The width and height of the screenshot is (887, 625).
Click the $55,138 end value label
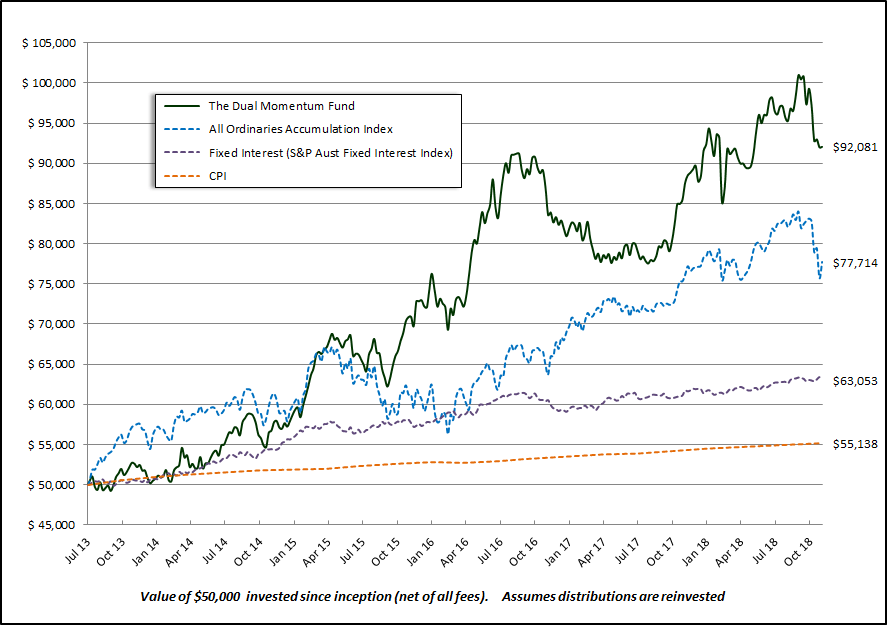[855, 444]
